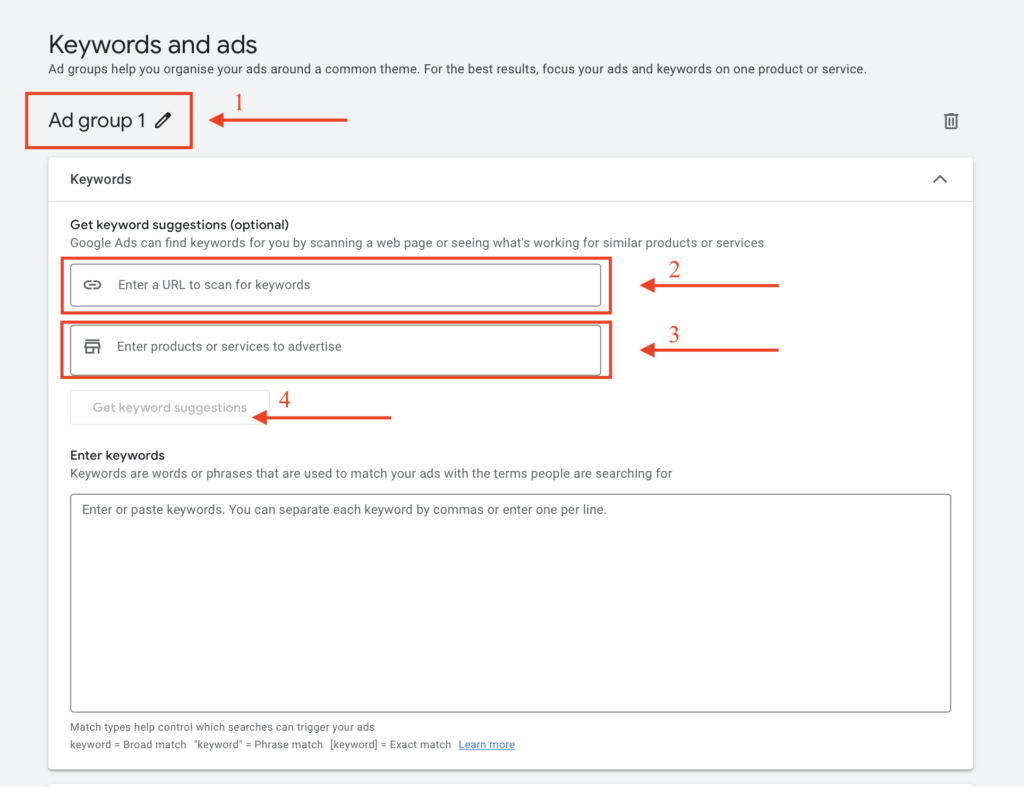The height and width of the screenshot is (787, 1024).
Task: Click the pencil icon beside Ad group 1
Action: tap(163, 121)
